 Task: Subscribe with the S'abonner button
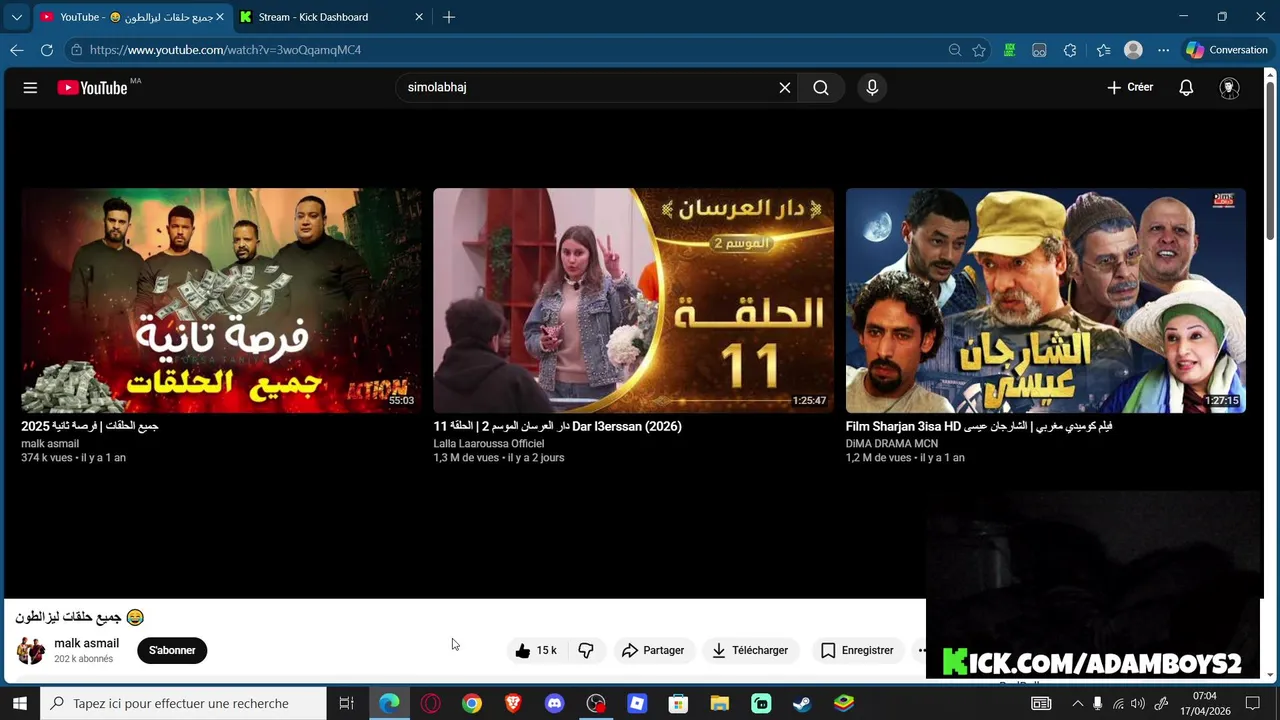pyautogui.click(x=172, y=651)
